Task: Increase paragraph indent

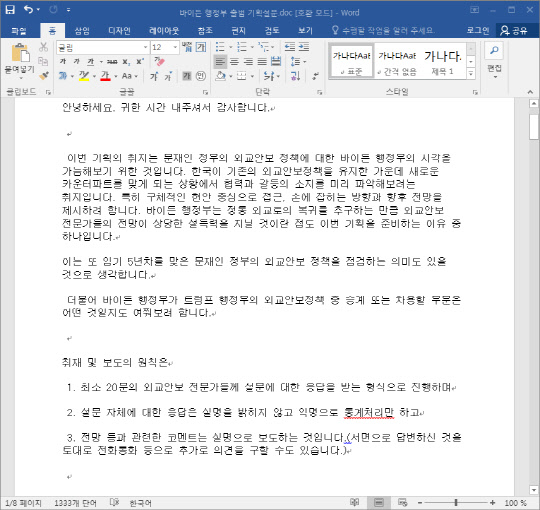Action: click(x=304, y=46)
